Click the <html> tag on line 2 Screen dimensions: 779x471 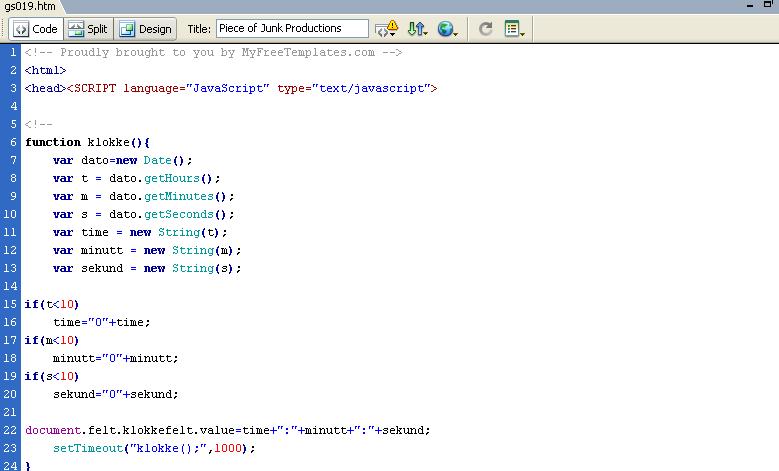(45, 70)
